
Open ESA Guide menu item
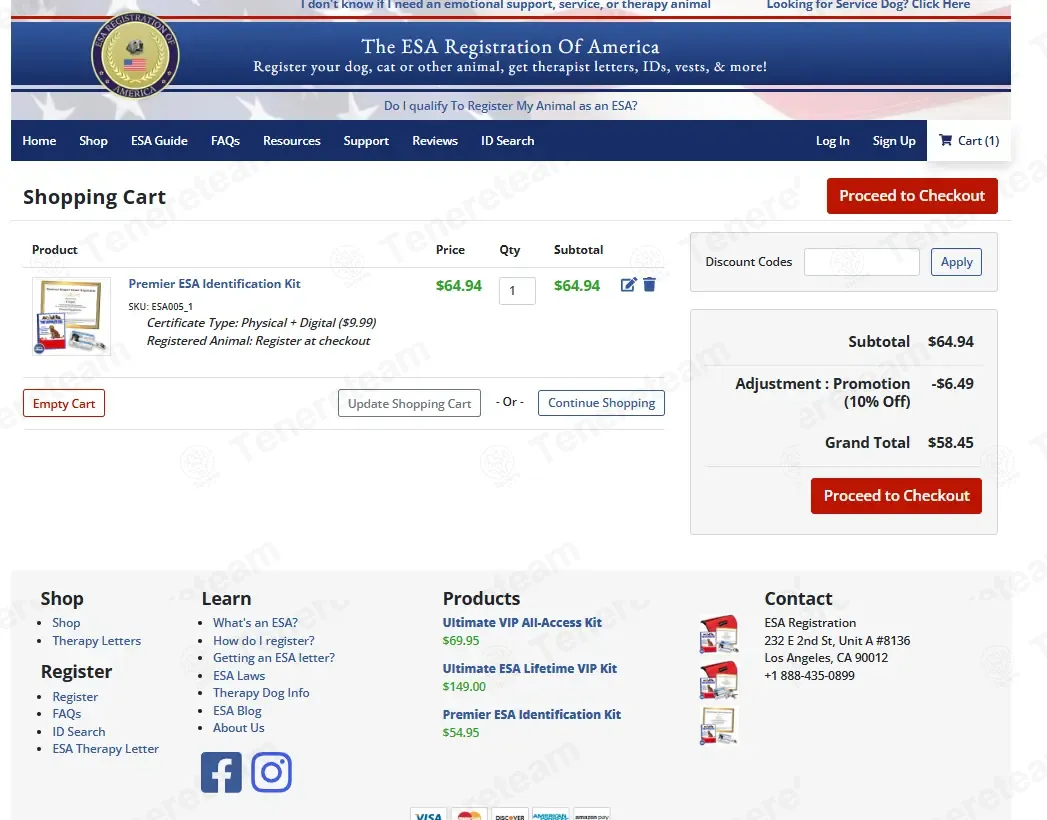pos(159,141)
